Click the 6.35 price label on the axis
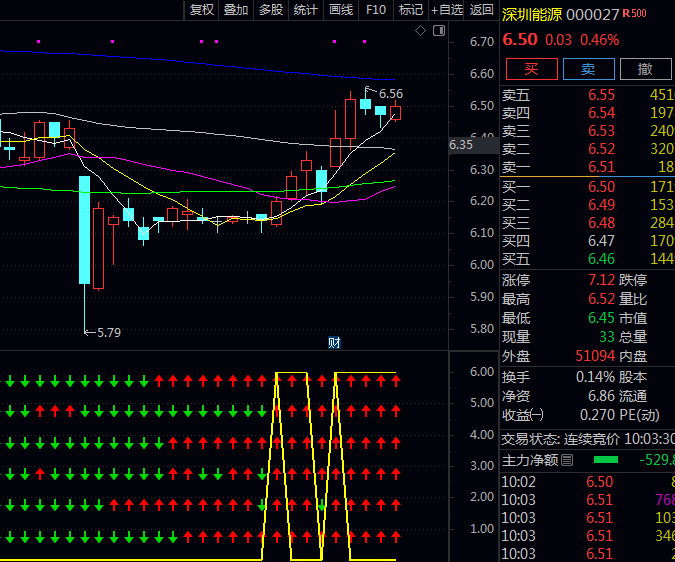The height and width of the screenshot is (562, 675). coord(461,145)
